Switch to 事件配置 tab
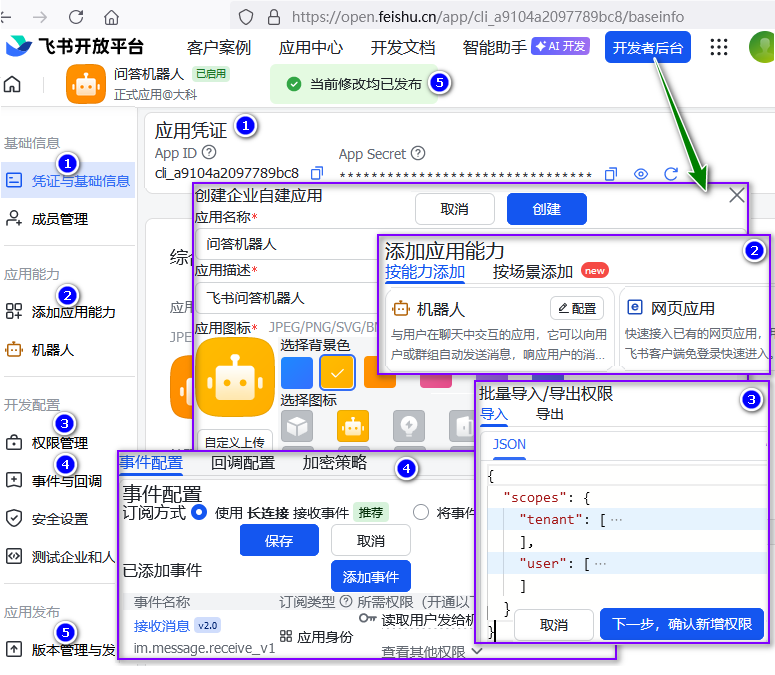Image resolution: width=775 pixels, height=675 pixels. pos(151,463)
